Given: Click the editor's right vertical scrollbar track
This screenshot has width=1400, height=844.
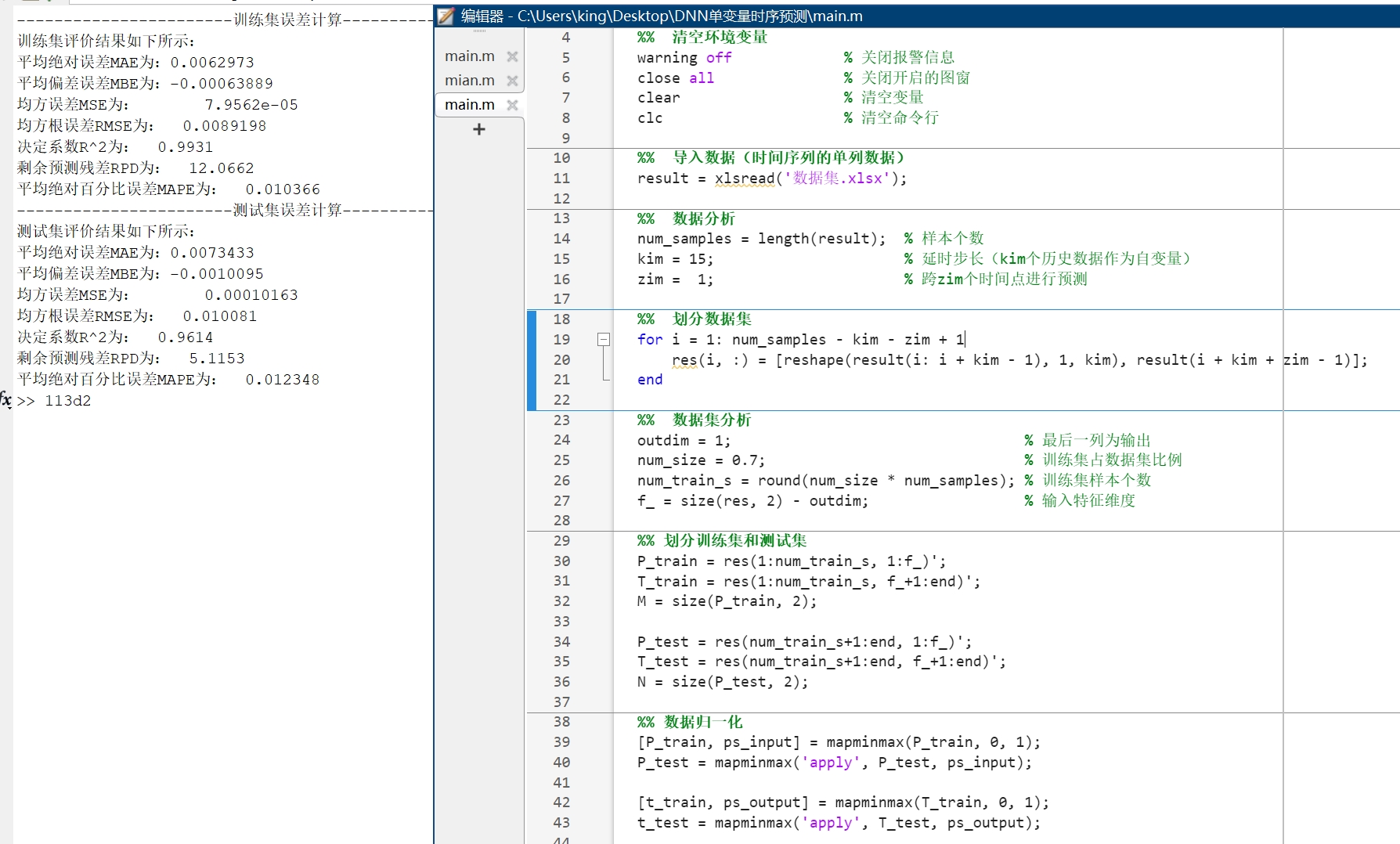Looking at the screenshot, I should tap(1394, 391).
